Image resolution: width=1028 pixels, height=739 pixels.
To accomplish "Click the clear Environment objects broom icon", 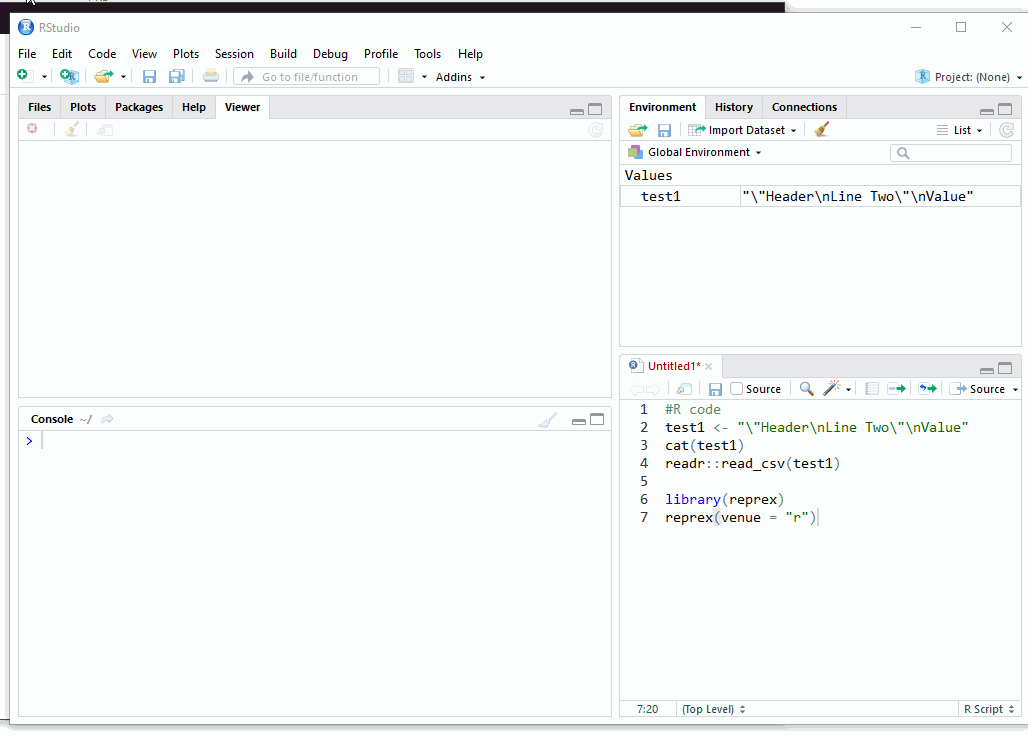I will [821, 129].
